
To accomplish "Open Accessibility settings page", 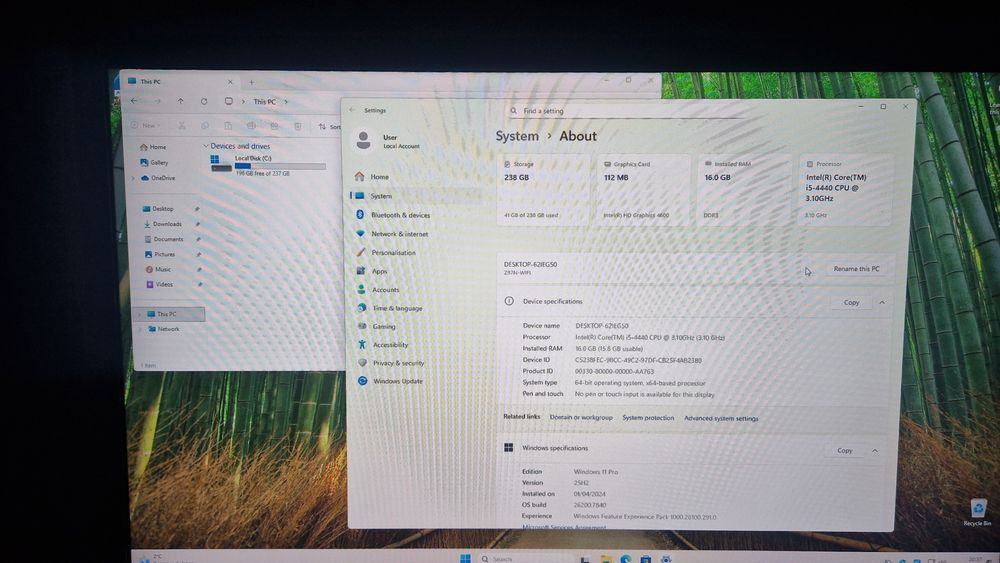I will tap(383, 344).
